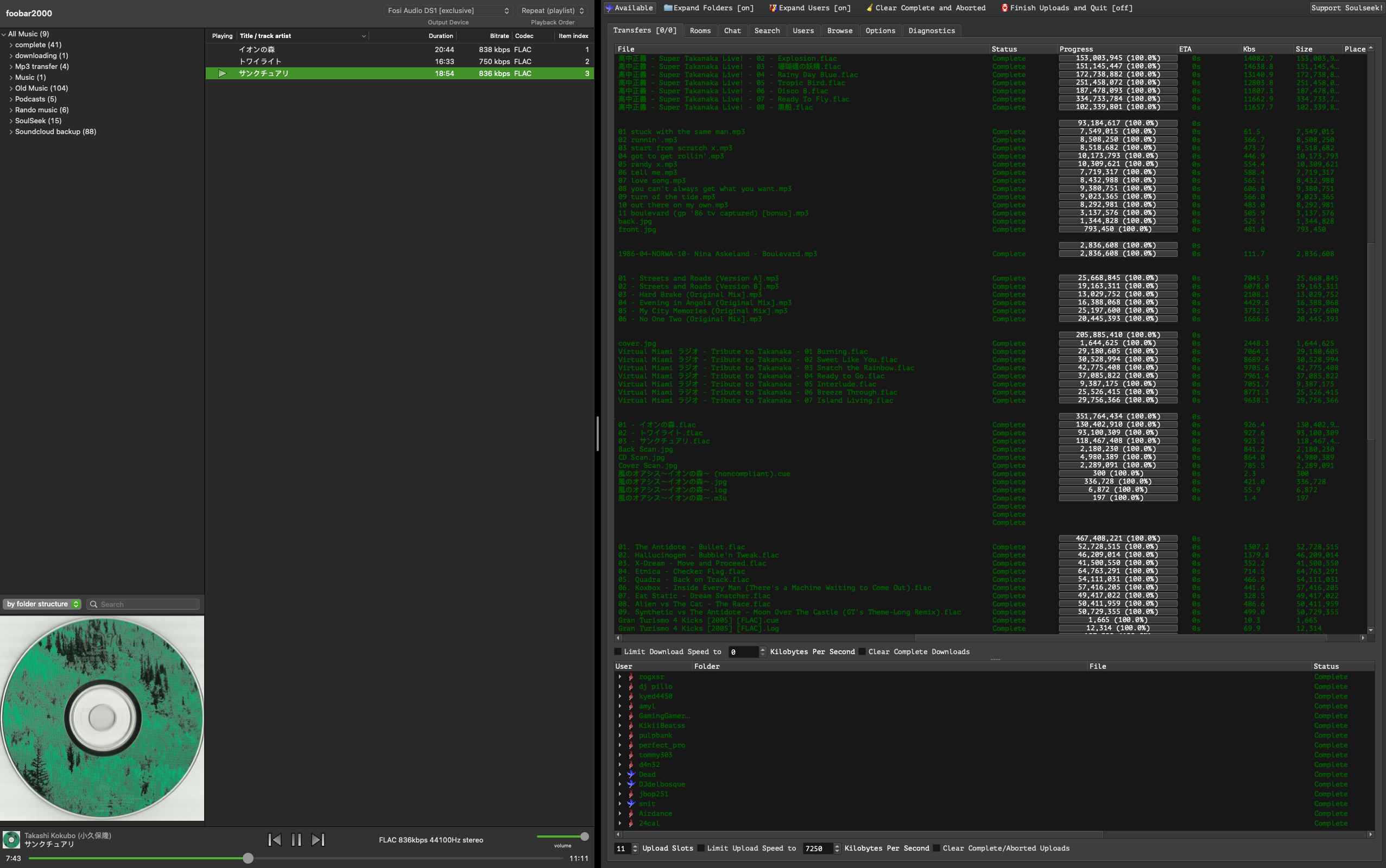Enable the Limit Download Speed checkbox

click(x=618, y=651)
